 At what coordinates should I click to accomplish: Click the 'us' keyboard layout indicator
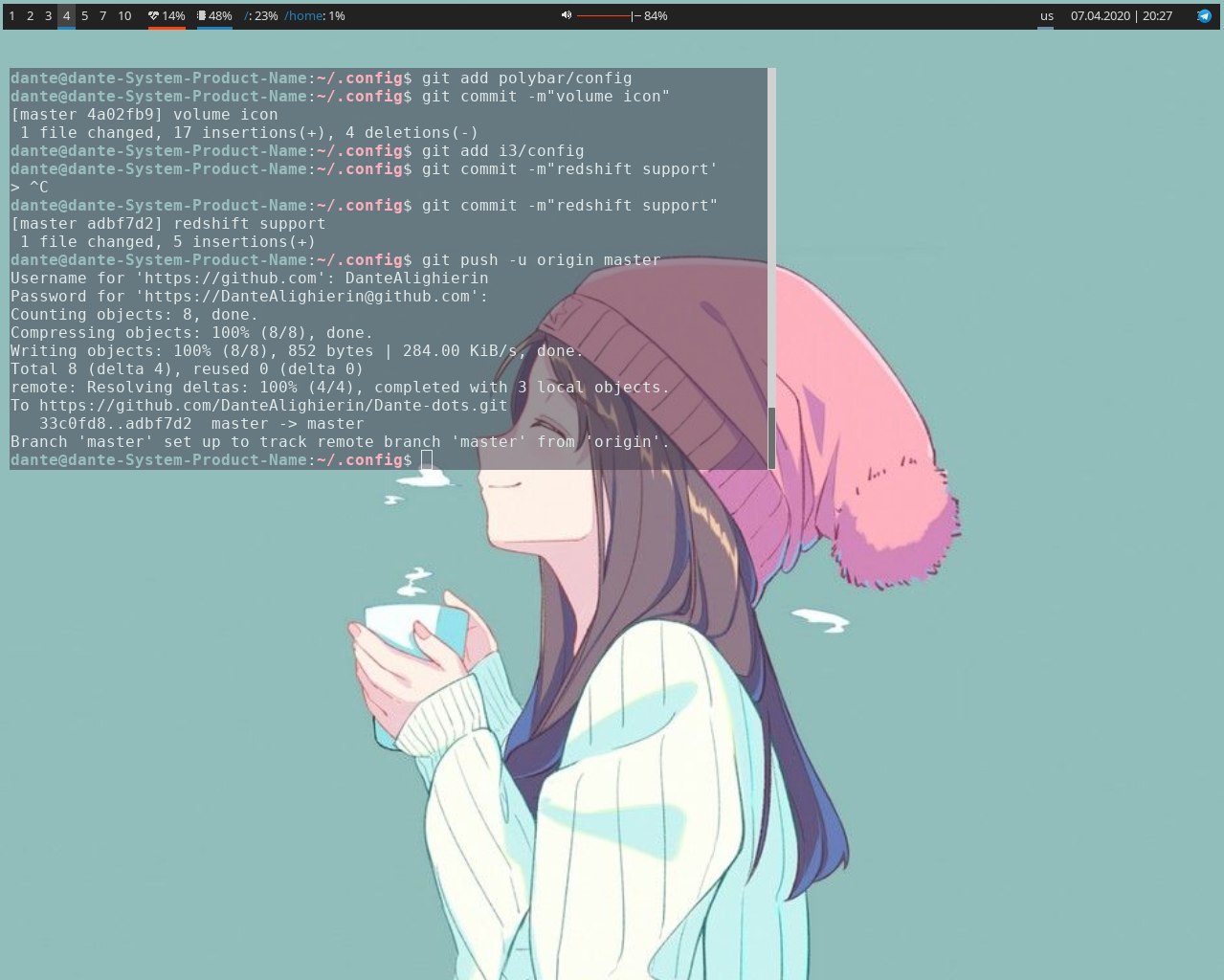(1047, 16)
